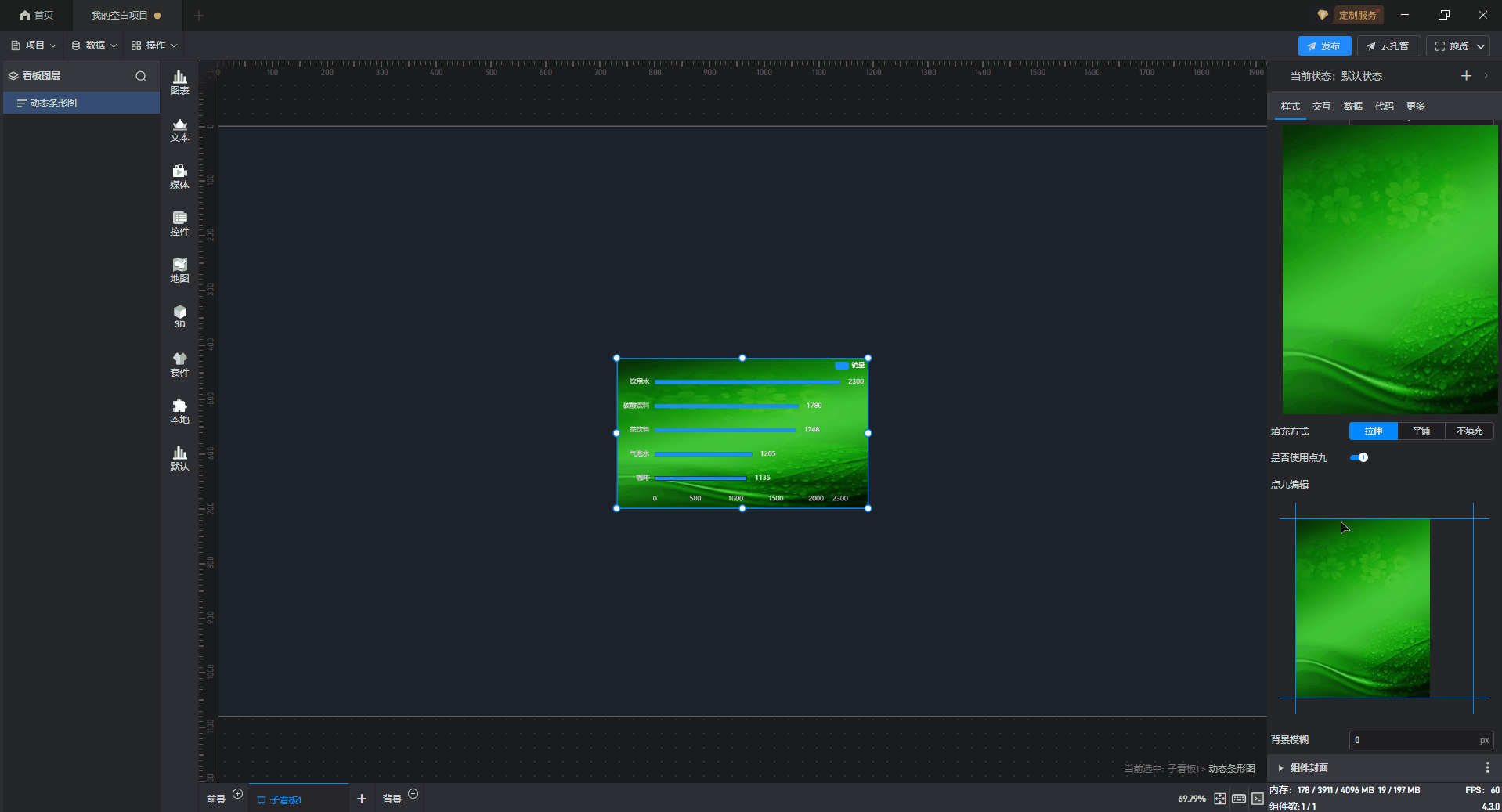Open the 媒体 media components panel
The height and width of the screenshot is (812, 1502).
click(x=179, y=176)
